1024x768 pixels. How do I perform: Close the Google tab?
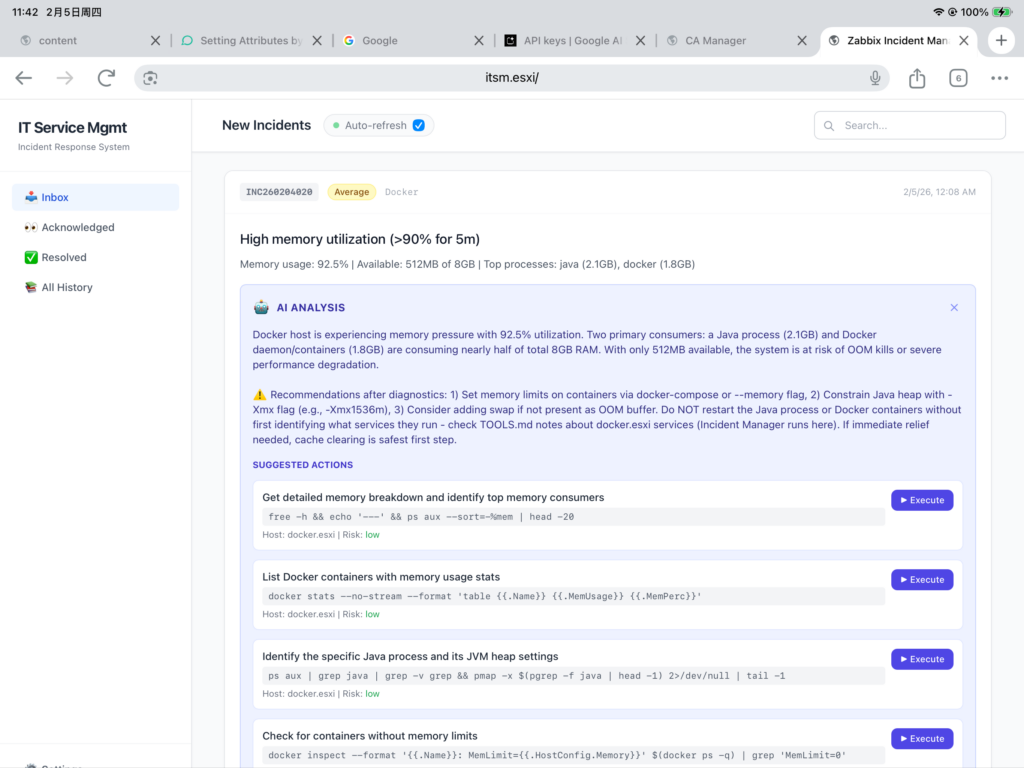pyautogui.click(x=479, y=41)
